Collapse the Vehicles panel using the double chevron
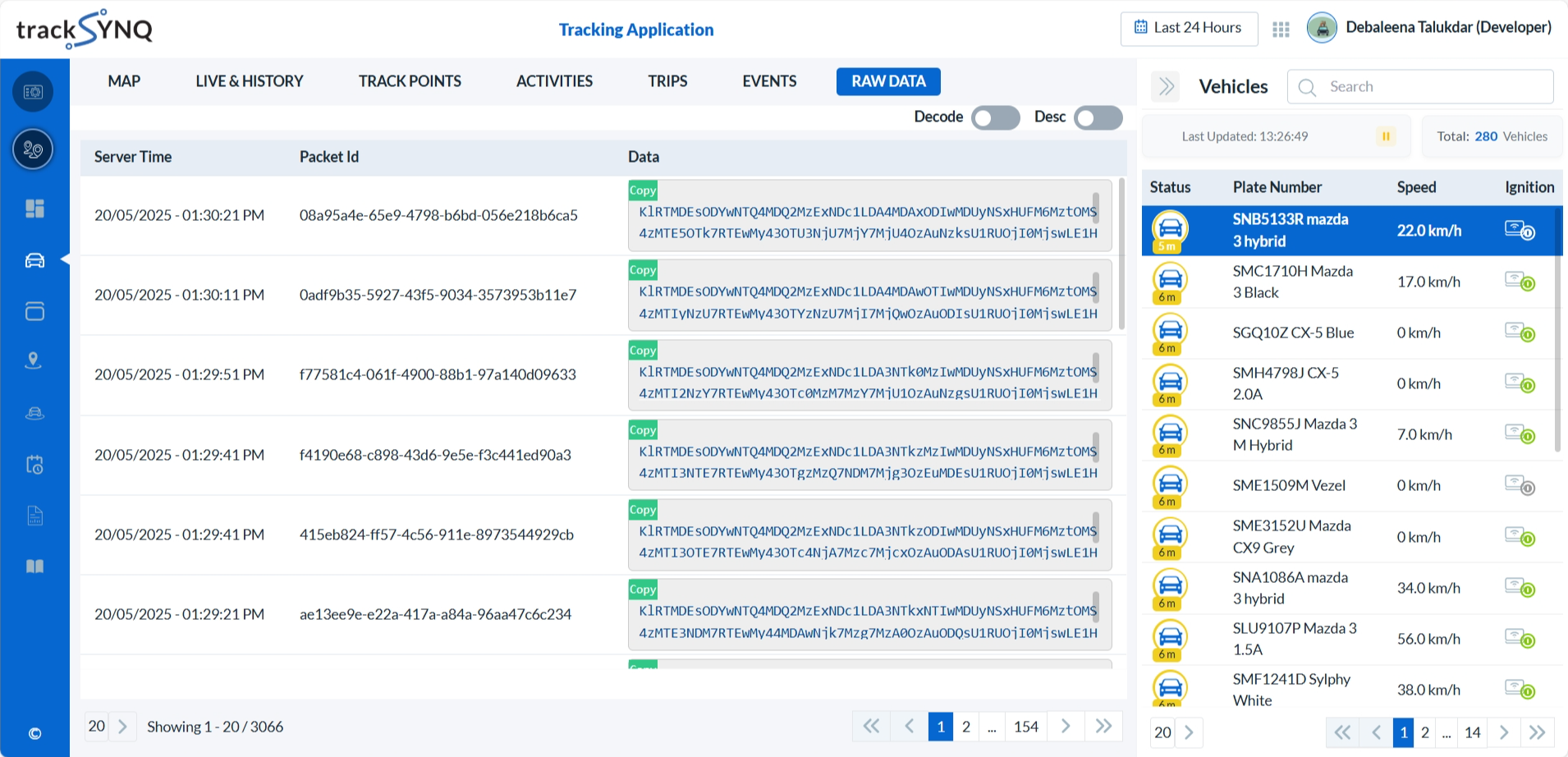Image resolution: width=1568 pixels, height=757 pixels. (1165, 86)
